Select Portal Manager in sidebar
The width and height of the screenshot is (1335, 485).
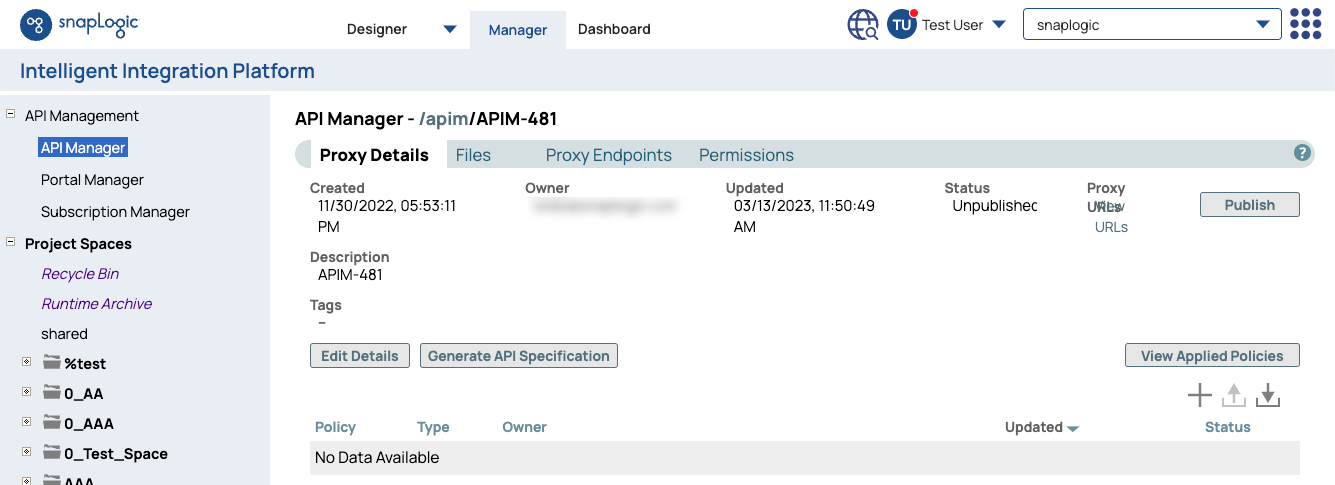[x=92, y=179]
